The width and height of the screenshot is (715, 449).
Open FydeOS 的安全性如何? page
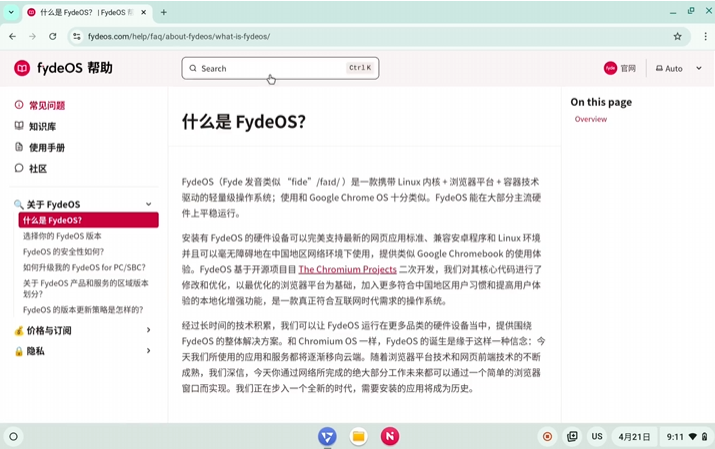63,252
